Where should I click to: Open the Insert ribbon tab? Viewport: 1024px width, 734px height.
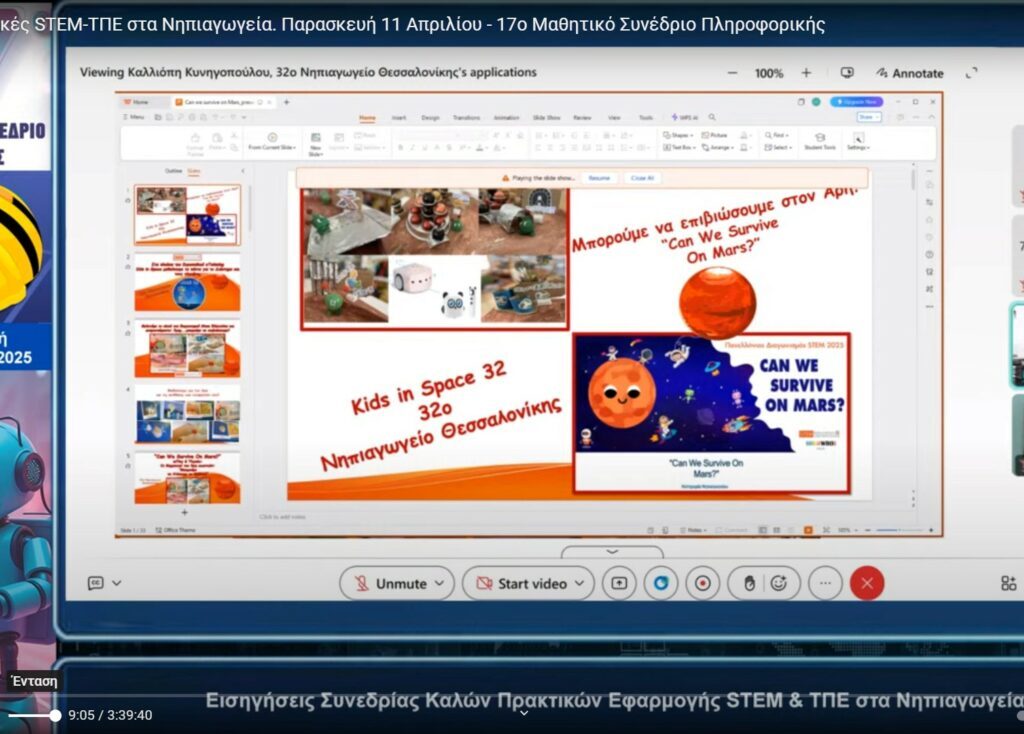pyautogui.click(x=399, y=118)
